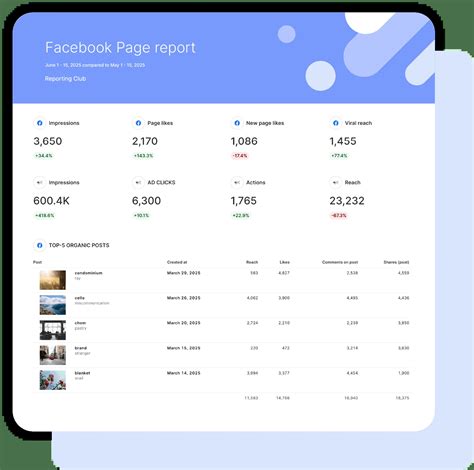Select the 1,086 new page likes value
This screenshot has height=470, width=474.
tap(244, 141)
